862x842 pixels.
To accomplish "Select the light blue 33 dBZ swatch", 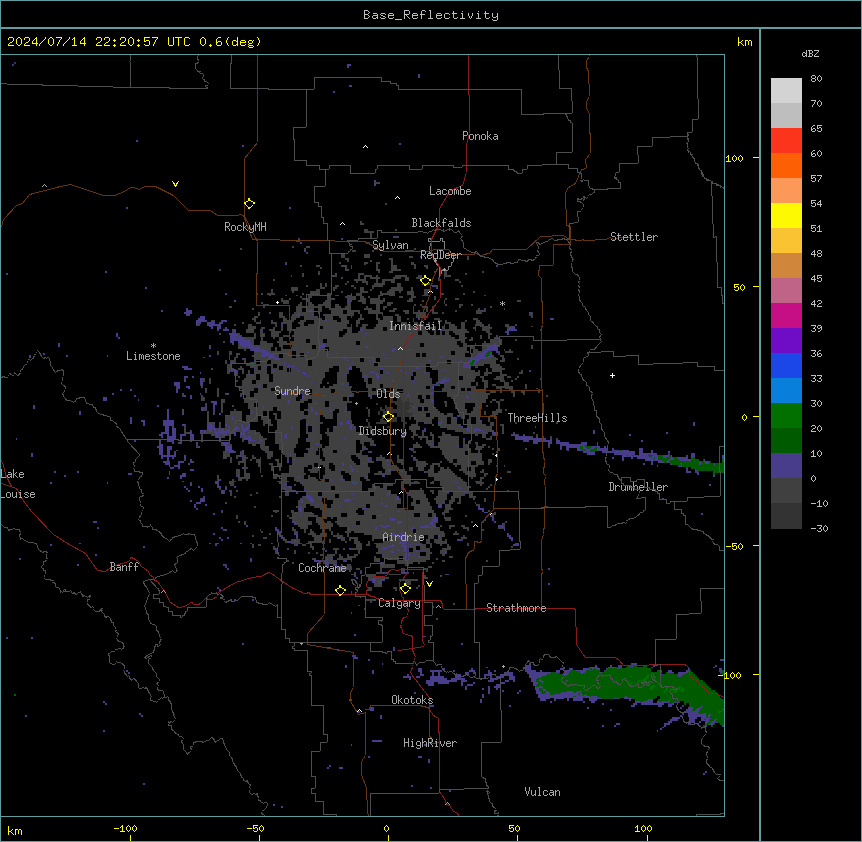I will coord(786,390).
